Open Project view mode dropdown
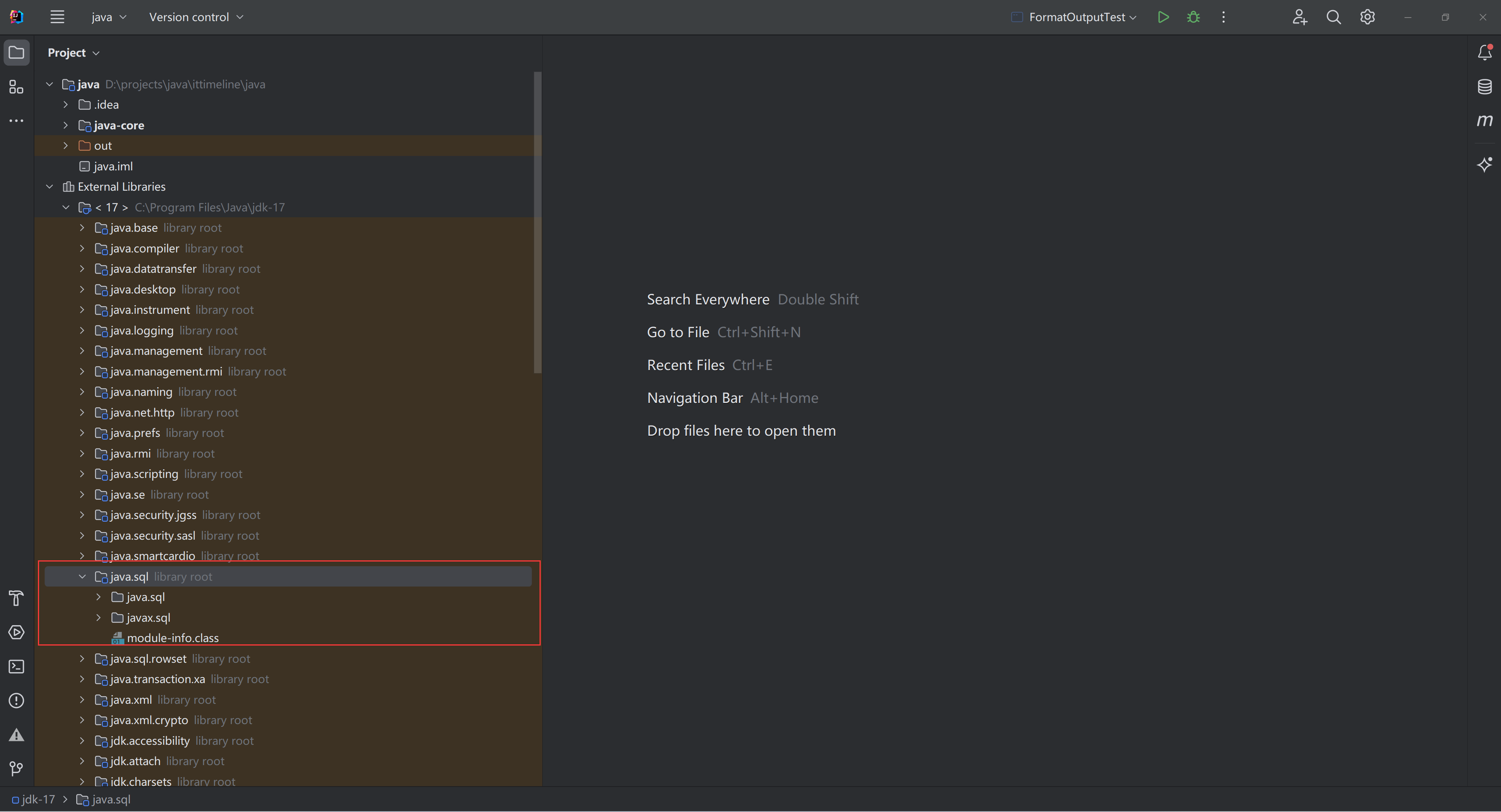 (74, 52)
